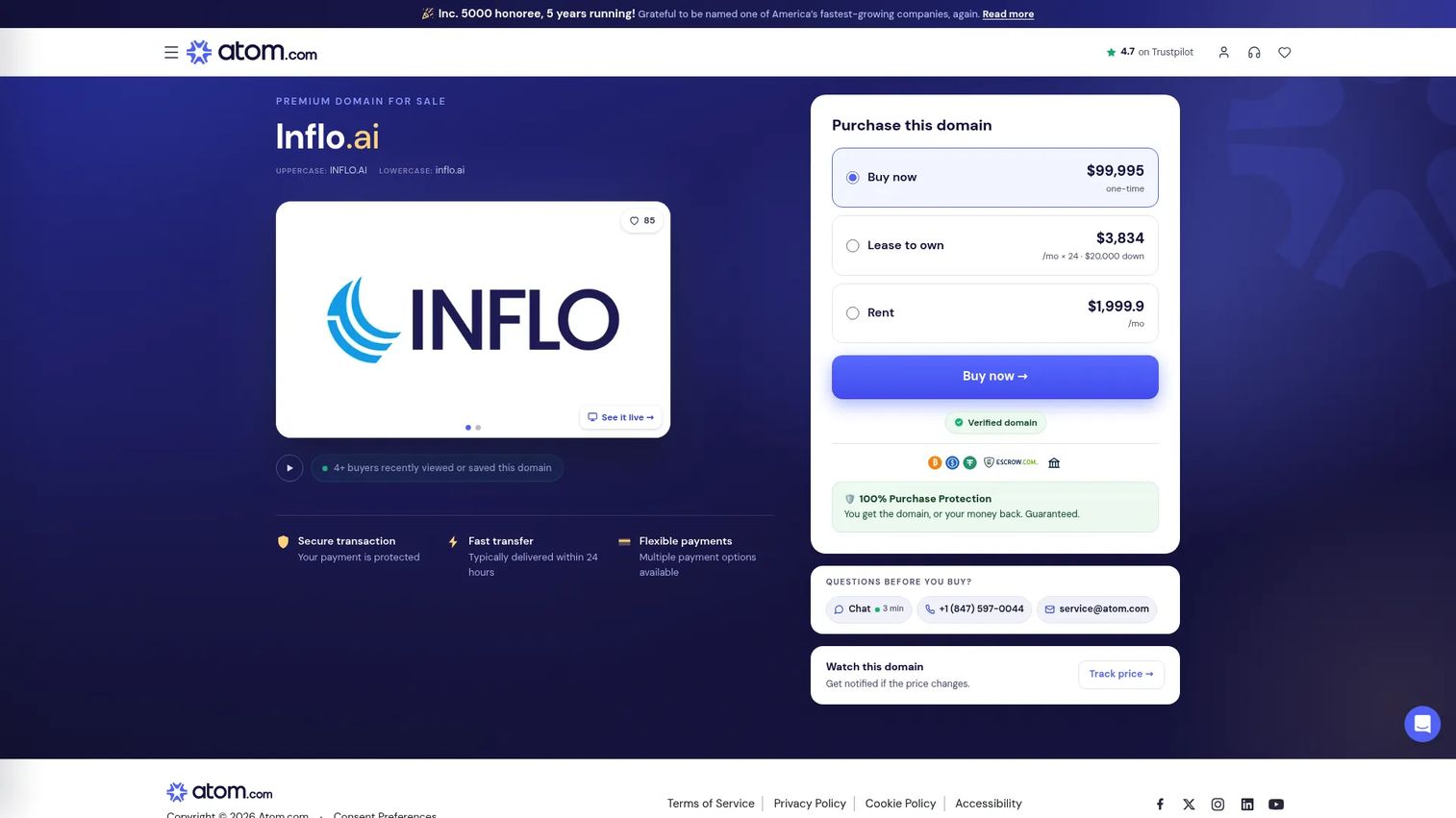Click the buyers recently viewed notice

437,468
